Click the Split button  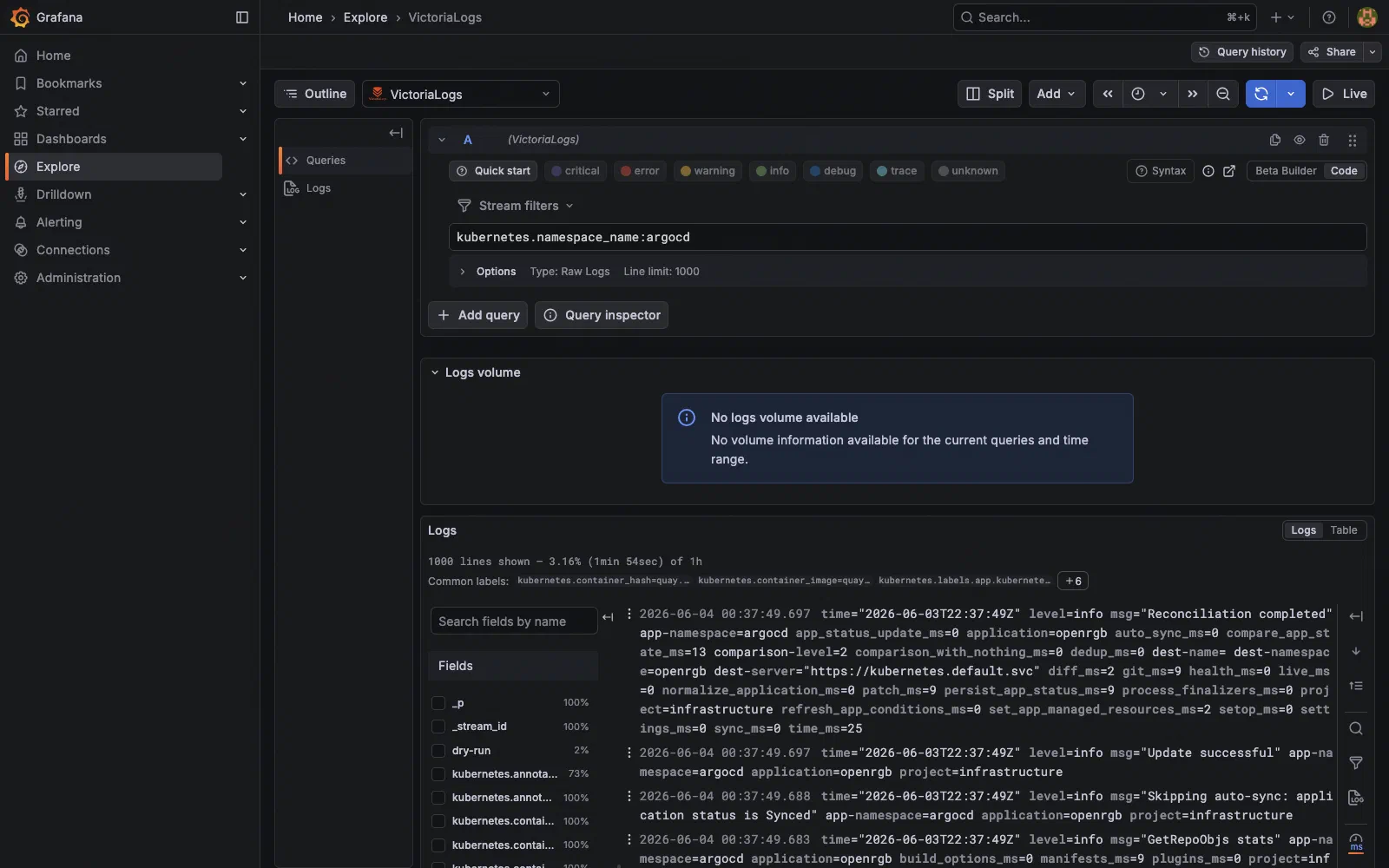click(x=990, y=94)
